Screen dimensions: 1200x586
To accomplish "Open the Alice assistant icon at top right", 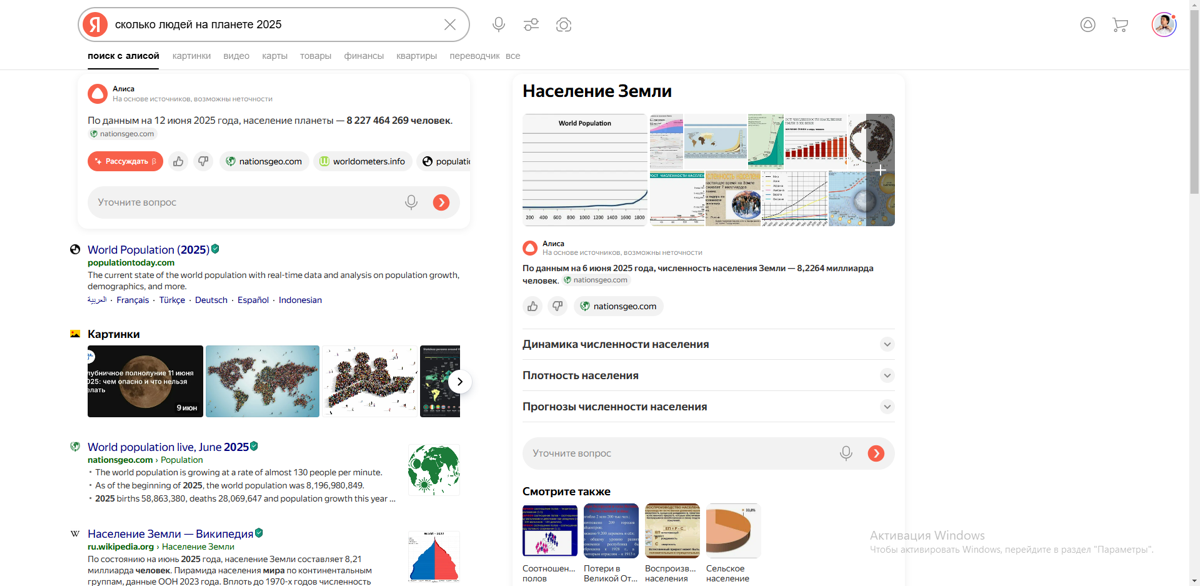I will point(1088,24).
